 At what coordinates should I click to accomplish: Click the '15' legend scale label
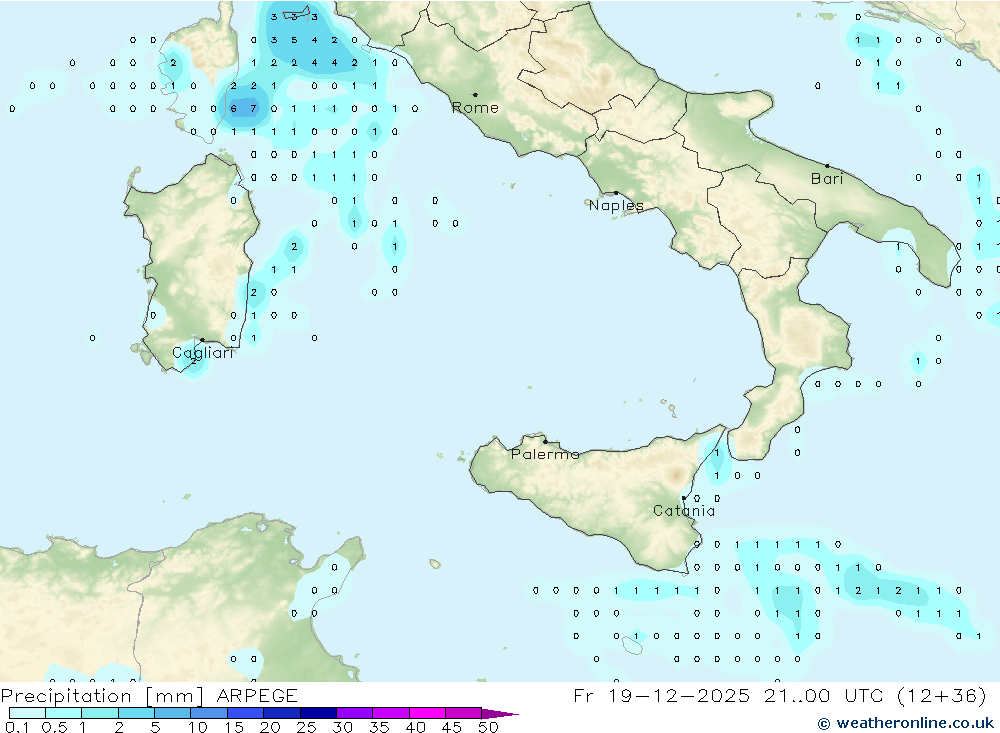tap(234, 727)
